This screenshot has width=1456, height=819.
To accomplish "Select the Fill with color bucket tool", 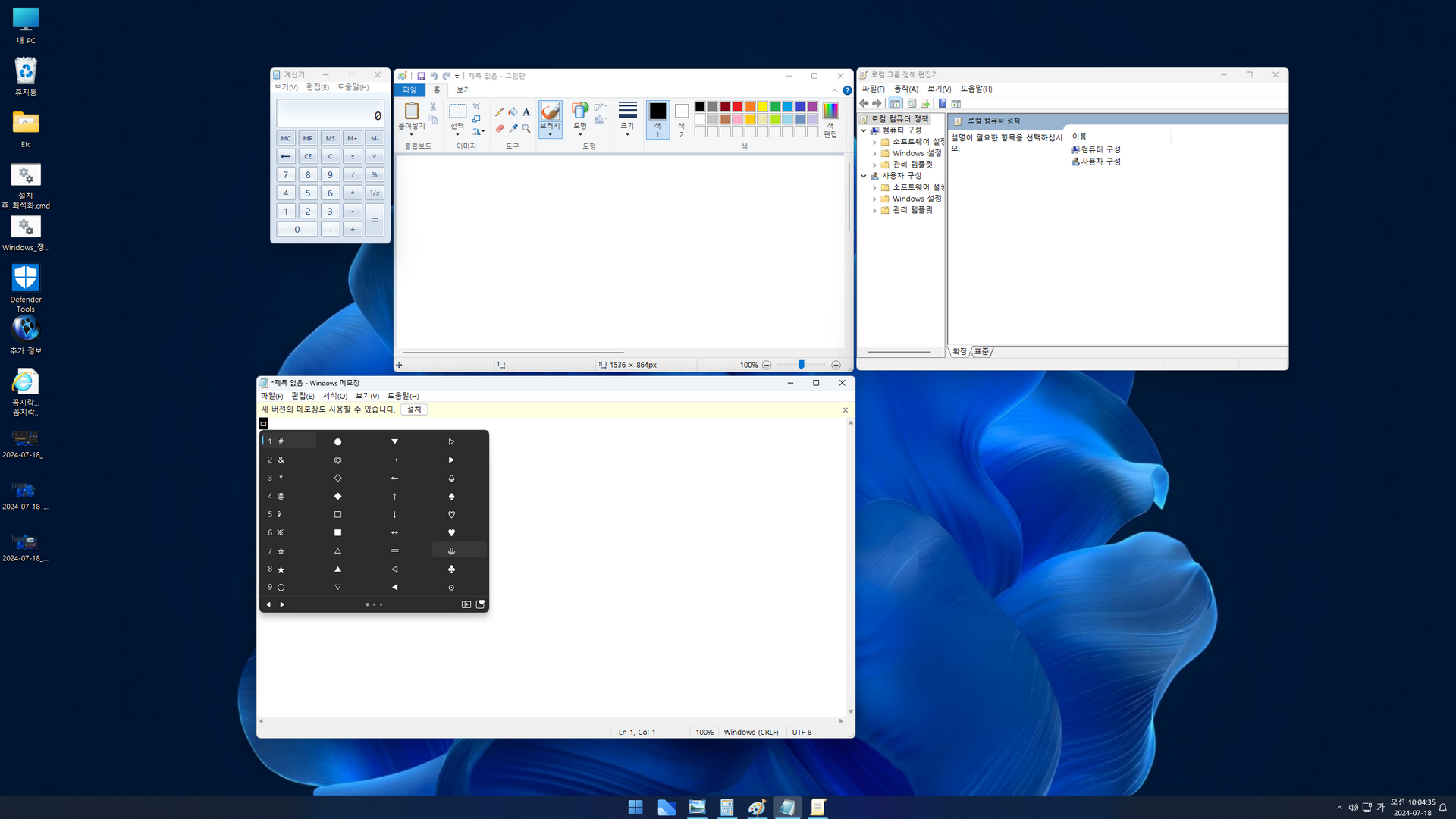I will (513, 112).
